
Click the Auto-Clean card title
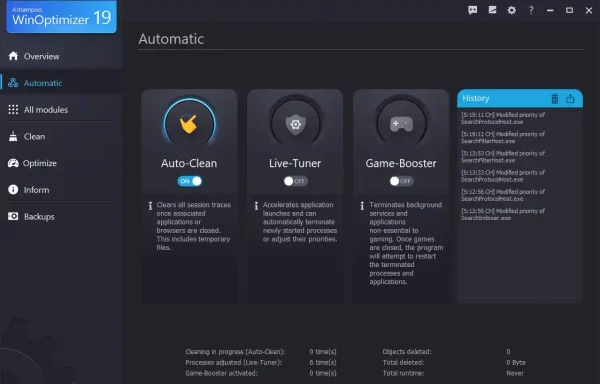point(189,163)
